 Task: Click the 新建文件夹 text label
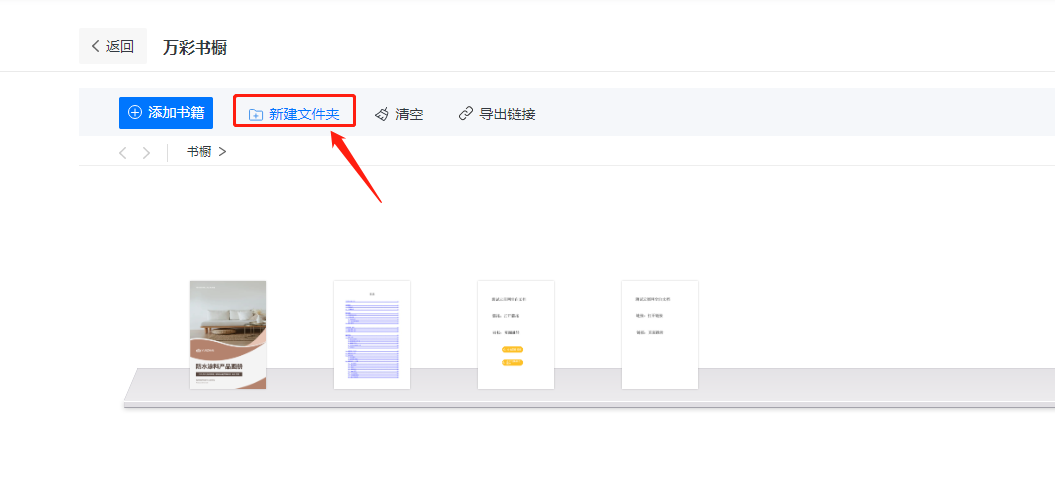[304, 114]
